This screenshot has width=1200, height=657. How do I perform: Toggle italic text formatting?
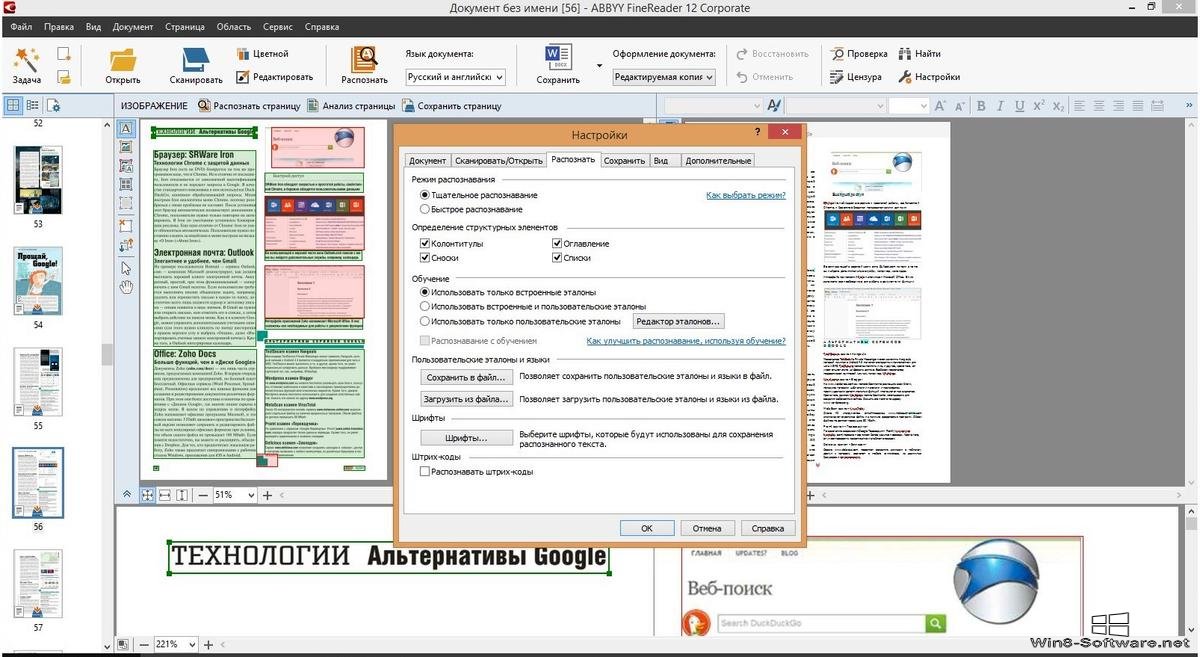1000,105
